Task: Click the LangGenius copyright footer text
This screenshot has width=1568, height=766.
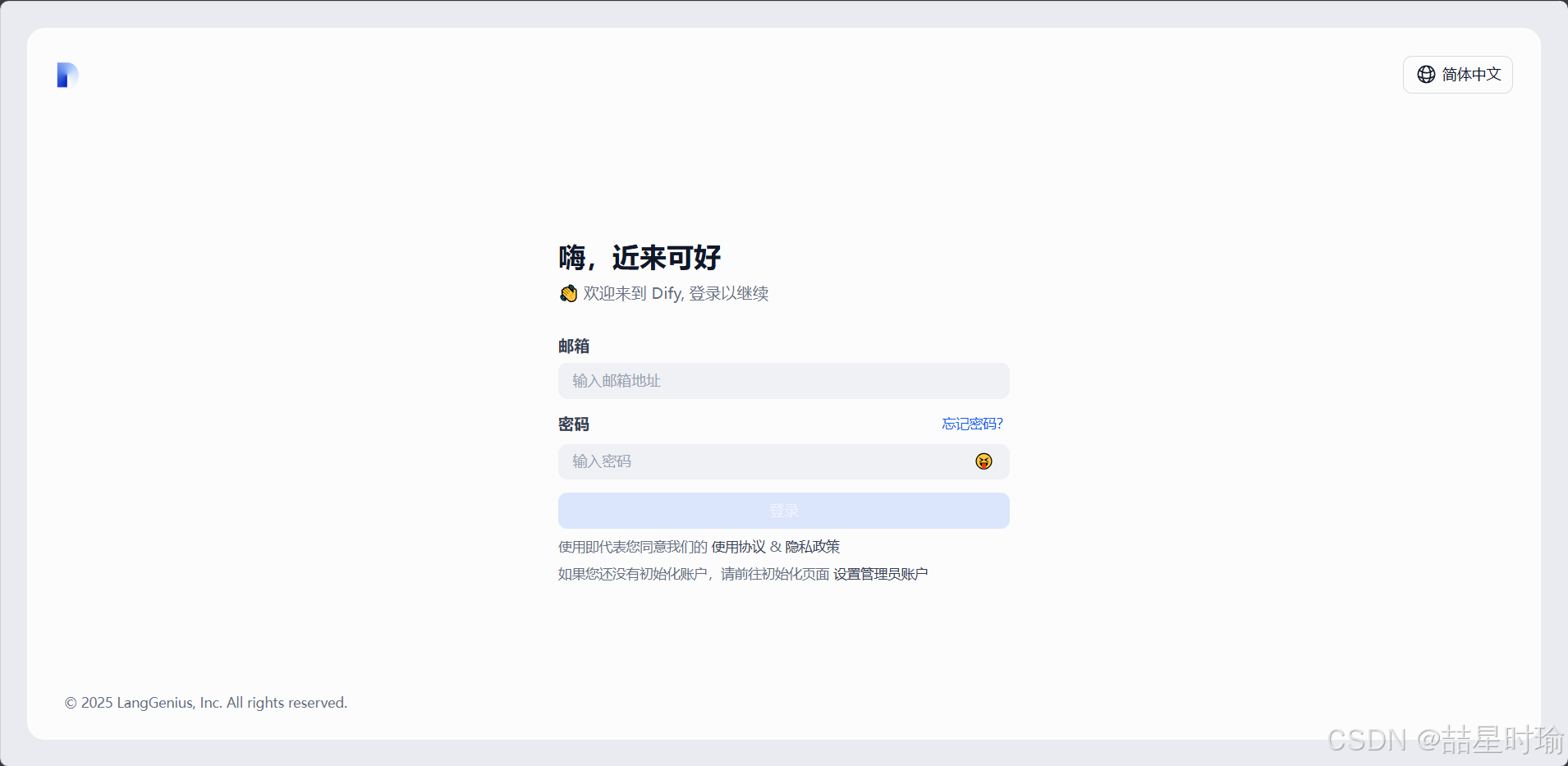Action: (206, 703)
